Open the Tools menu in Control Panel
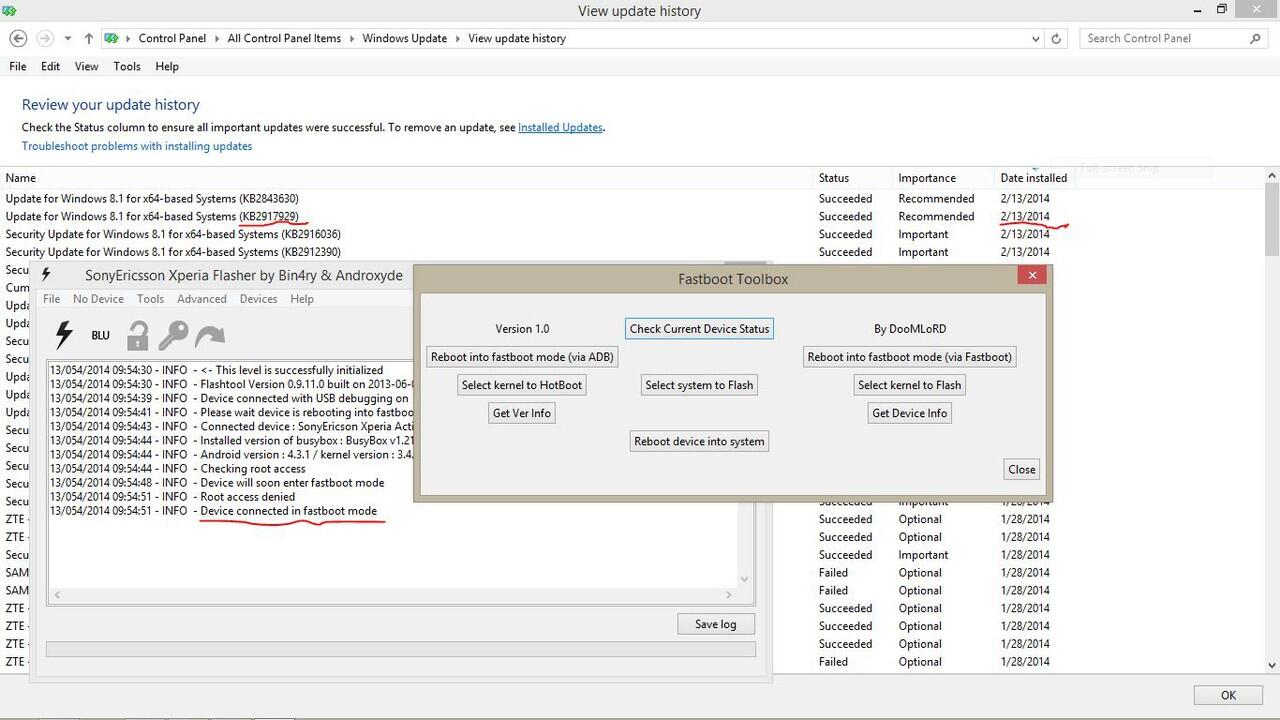Image resolution: width=1280 pixels, height=720 pixels. 127,66
